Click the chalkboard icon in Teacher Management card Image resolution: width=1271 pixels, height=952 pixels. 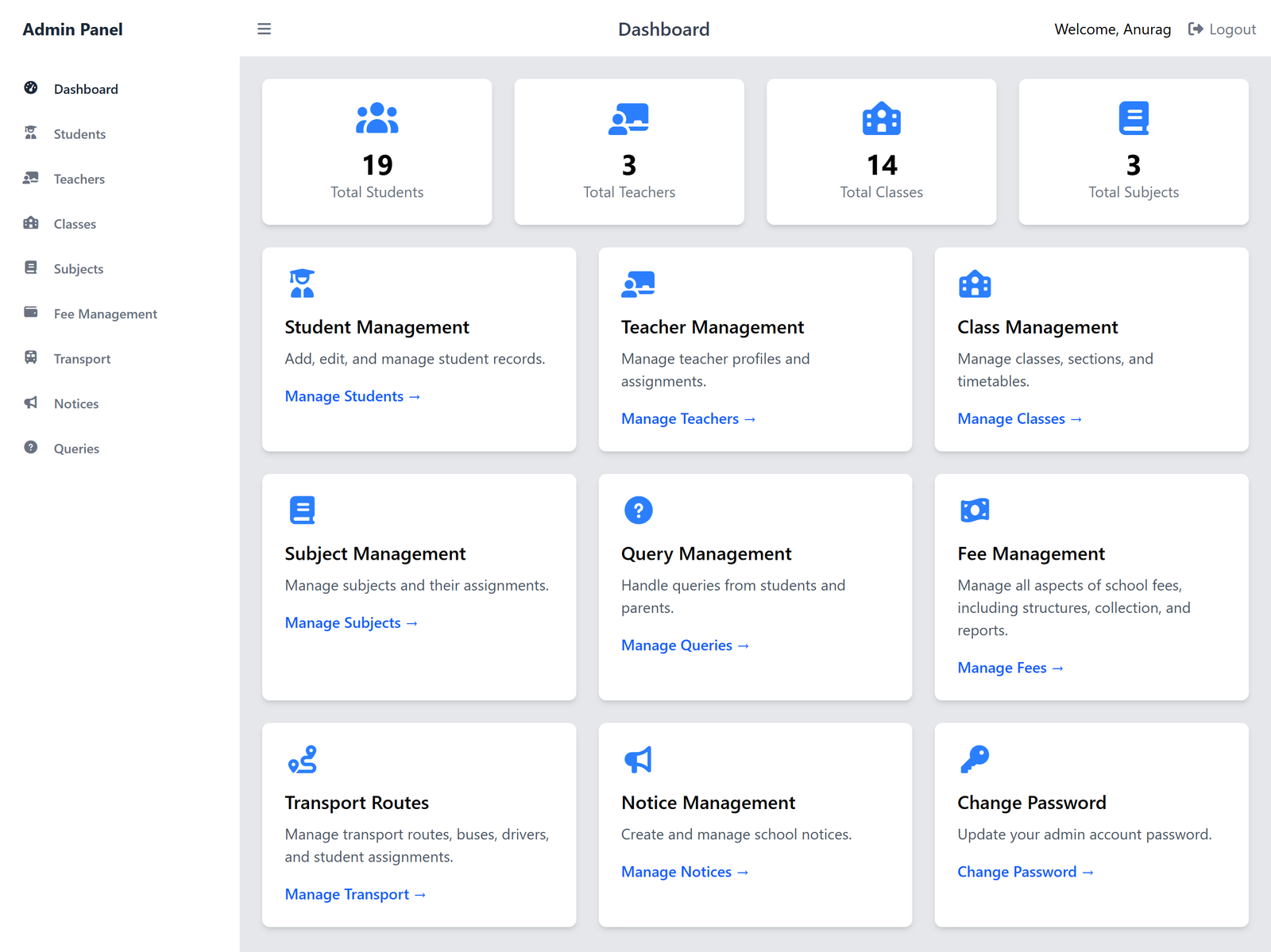coord(638,283)
